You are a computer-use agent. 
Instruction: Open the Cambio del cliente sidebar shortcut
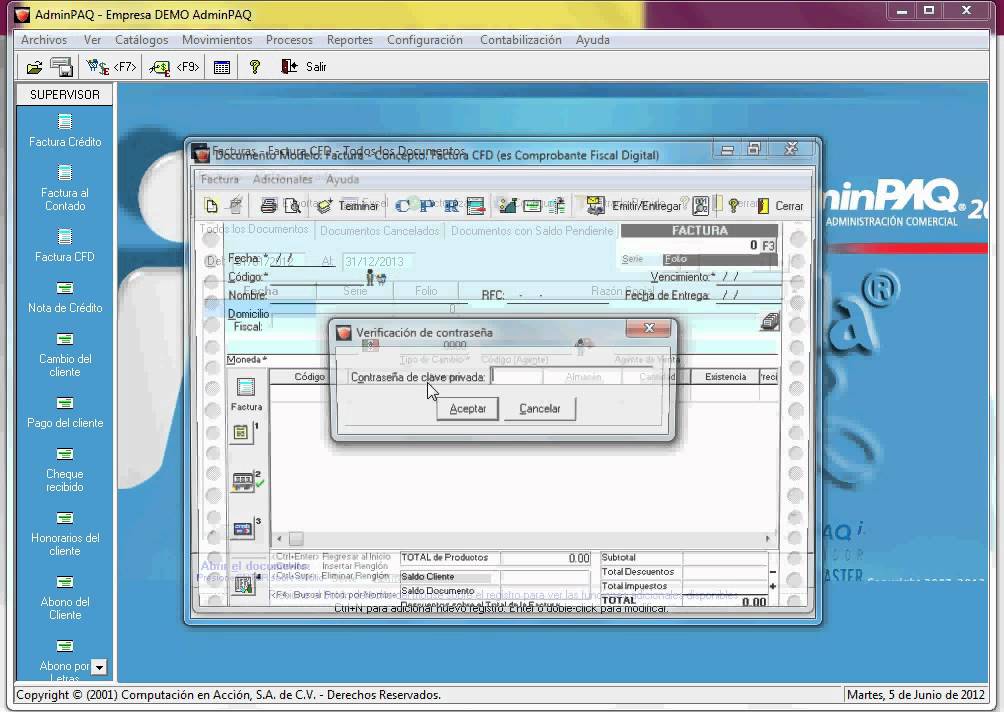[65, 355]
